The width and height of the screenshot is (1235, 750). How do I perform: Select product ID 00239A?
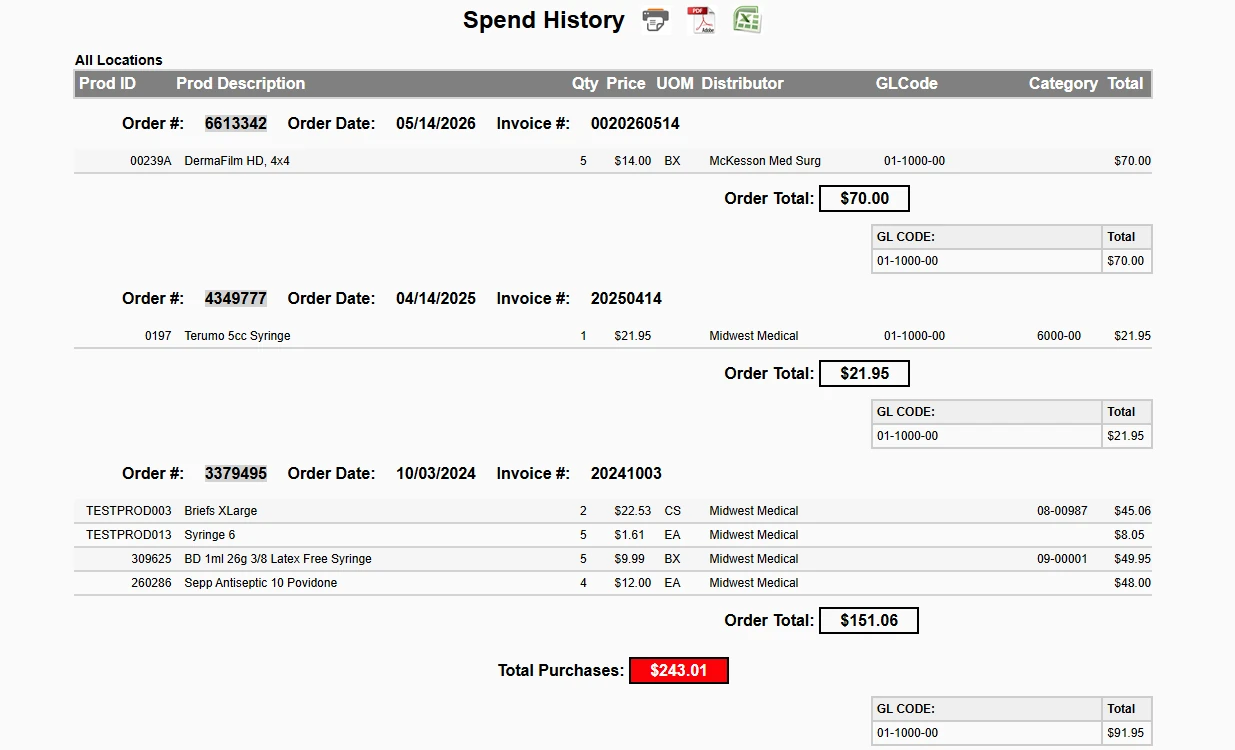coord(151,160)
